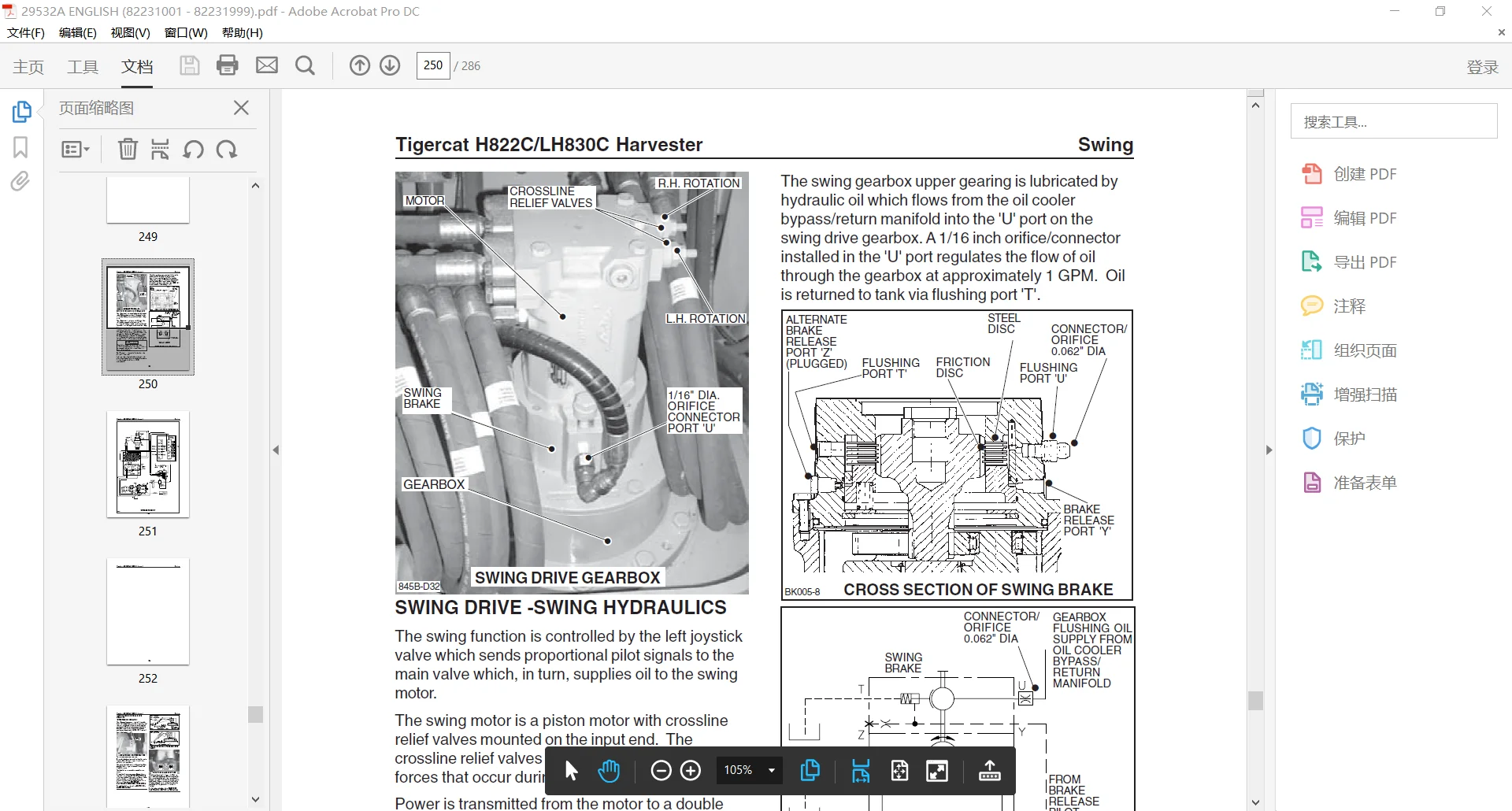
Task: Click the 登录 sign-in button
Action: (1482, 67)
